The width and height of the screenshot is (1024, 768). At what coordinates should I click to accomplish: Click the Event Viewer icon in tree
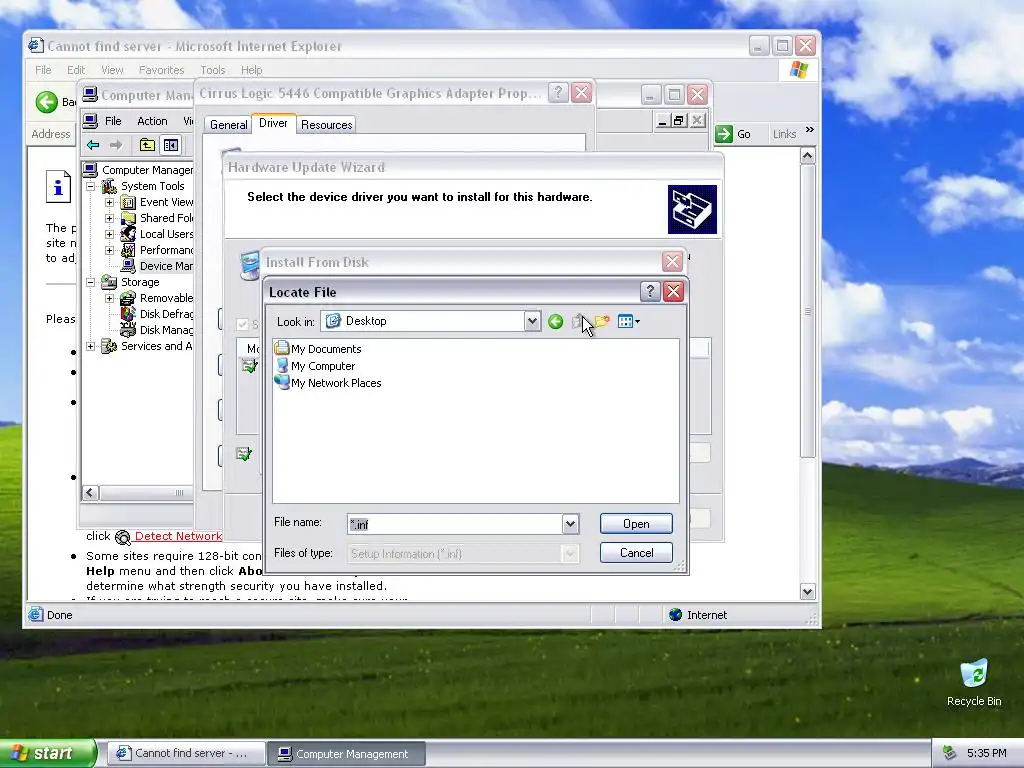pos(129,202)
